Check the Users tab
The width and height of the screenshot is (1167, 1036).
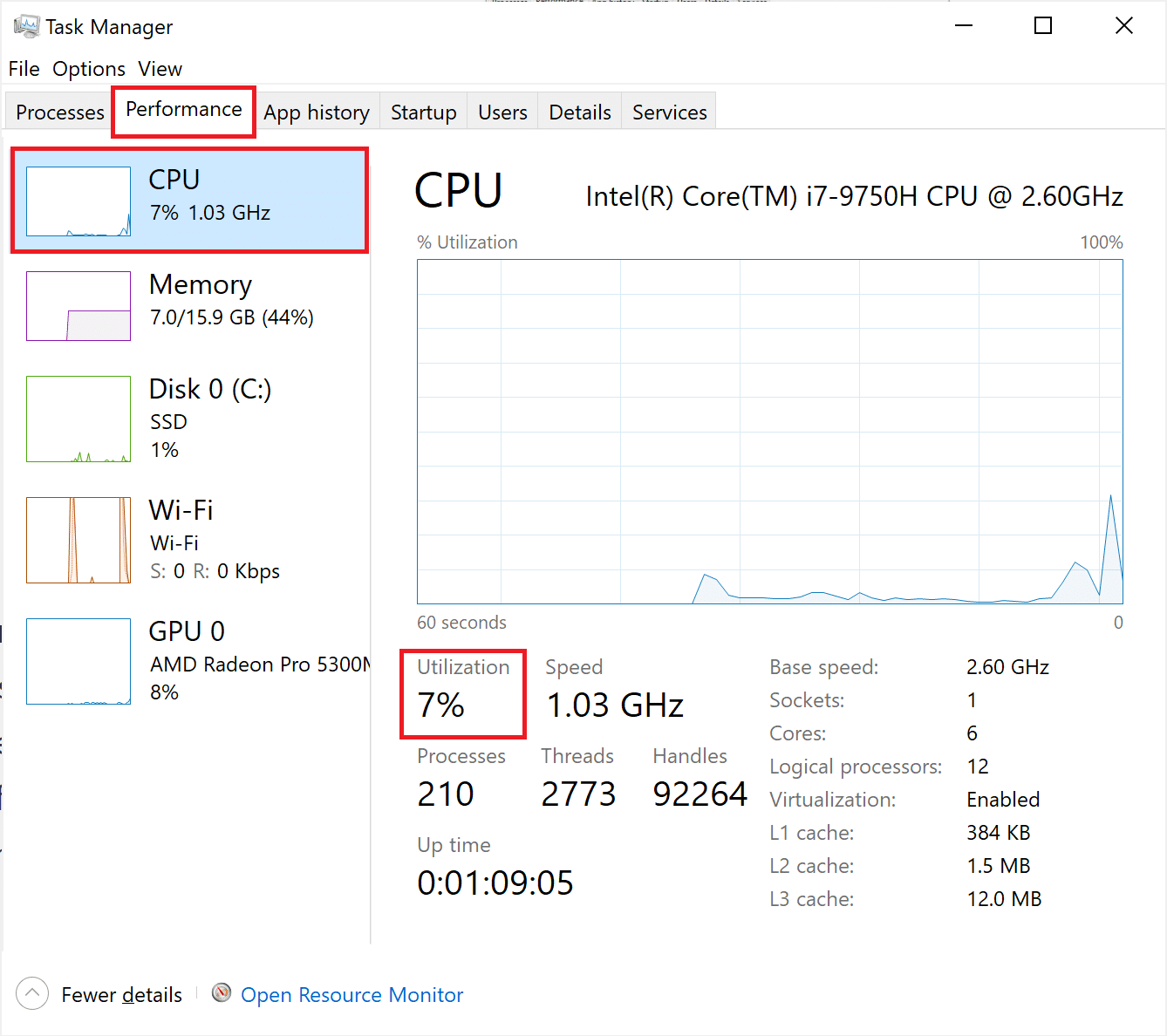502,112
